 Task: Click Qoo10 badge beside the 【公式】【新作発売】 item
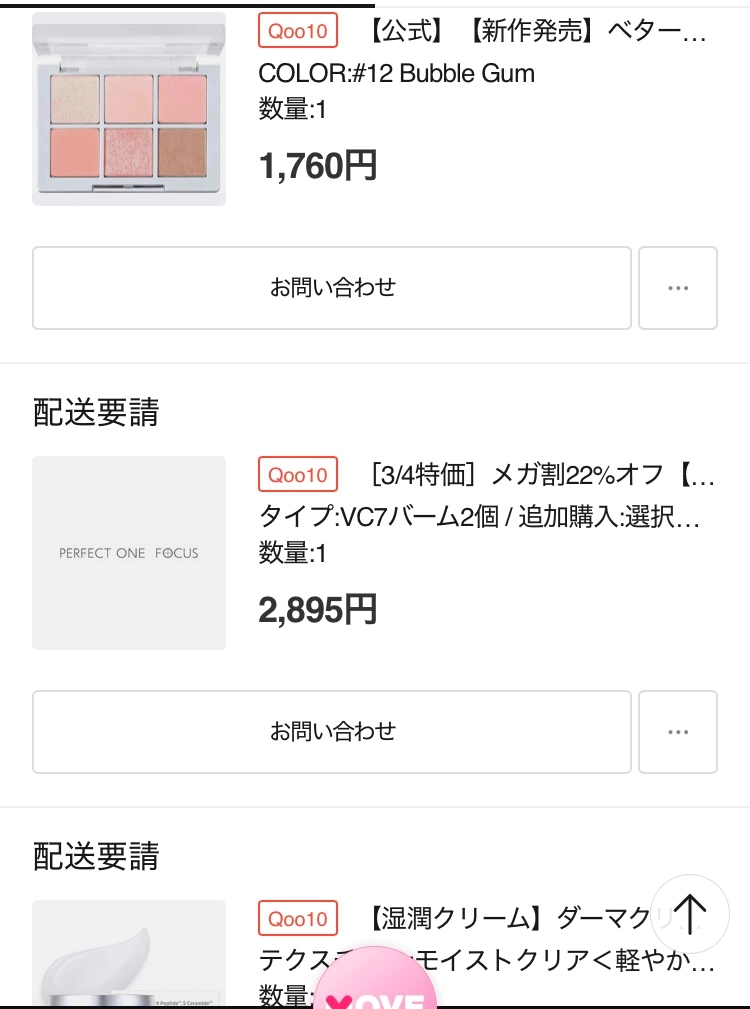pyautogui.click(x=298, y=31)
